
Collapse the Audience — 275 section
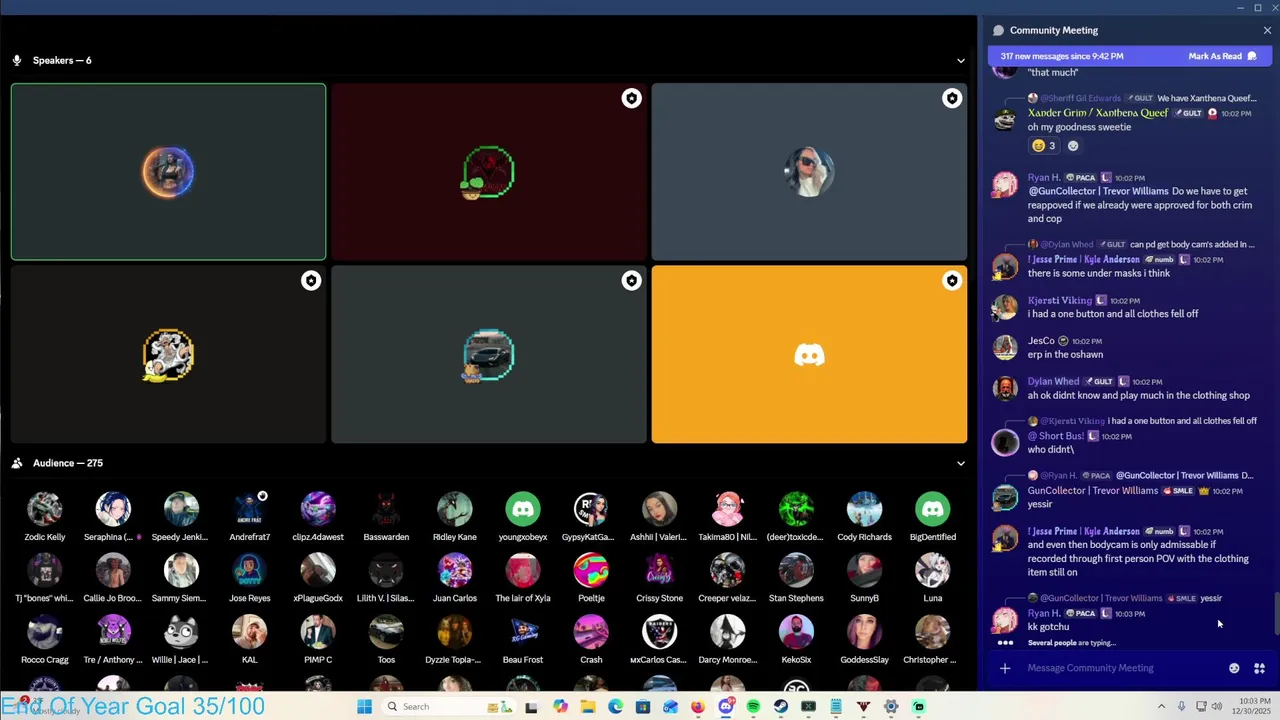pyautogui.click(x=960, y=463)
